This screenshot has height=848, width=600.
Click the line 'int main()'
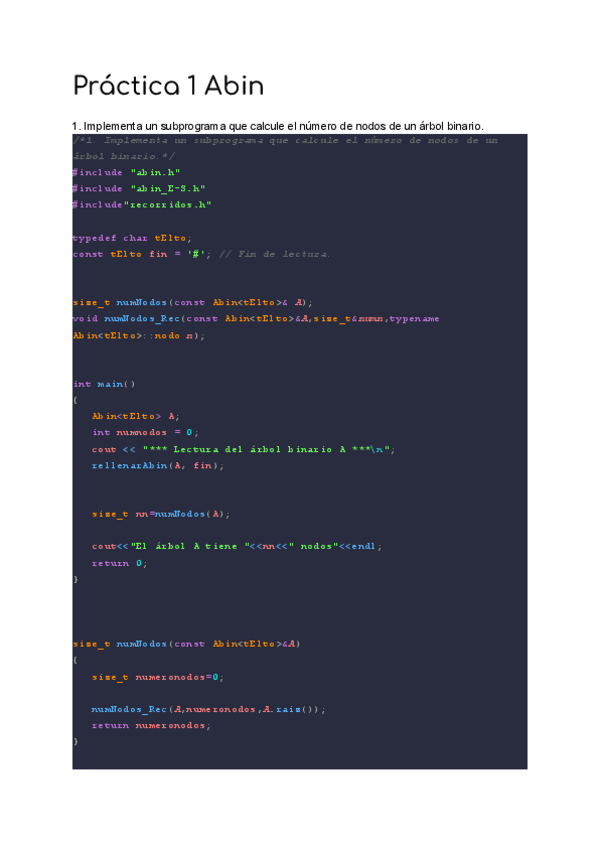(104, 385)
